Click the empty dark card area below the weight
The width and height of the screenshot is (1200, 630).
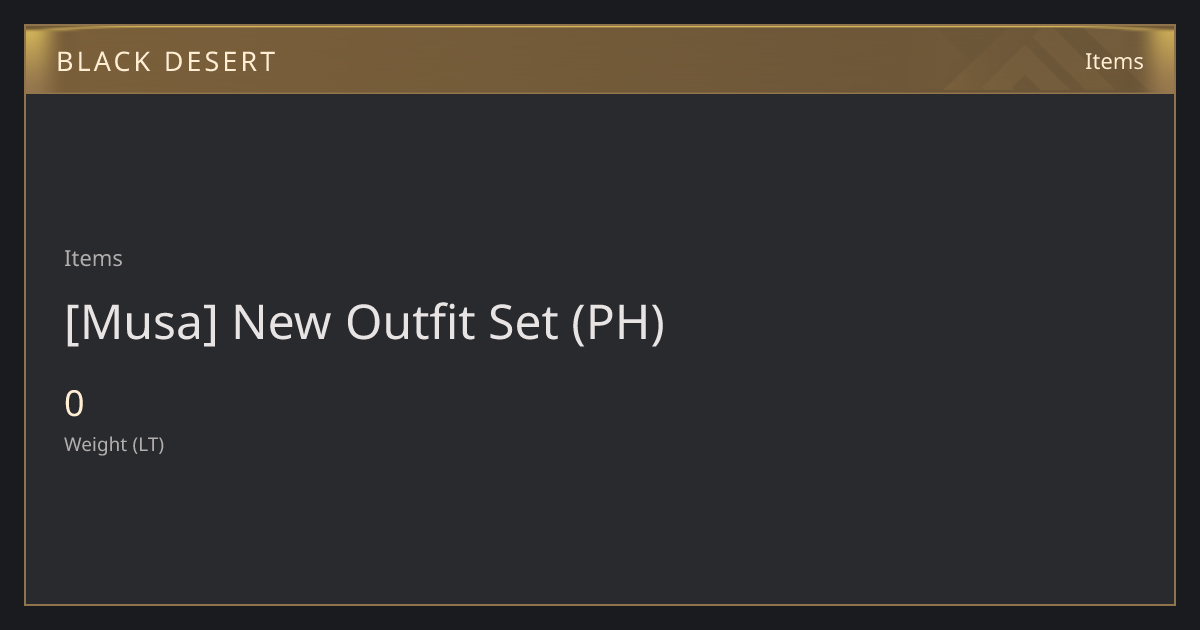point(600,530)
